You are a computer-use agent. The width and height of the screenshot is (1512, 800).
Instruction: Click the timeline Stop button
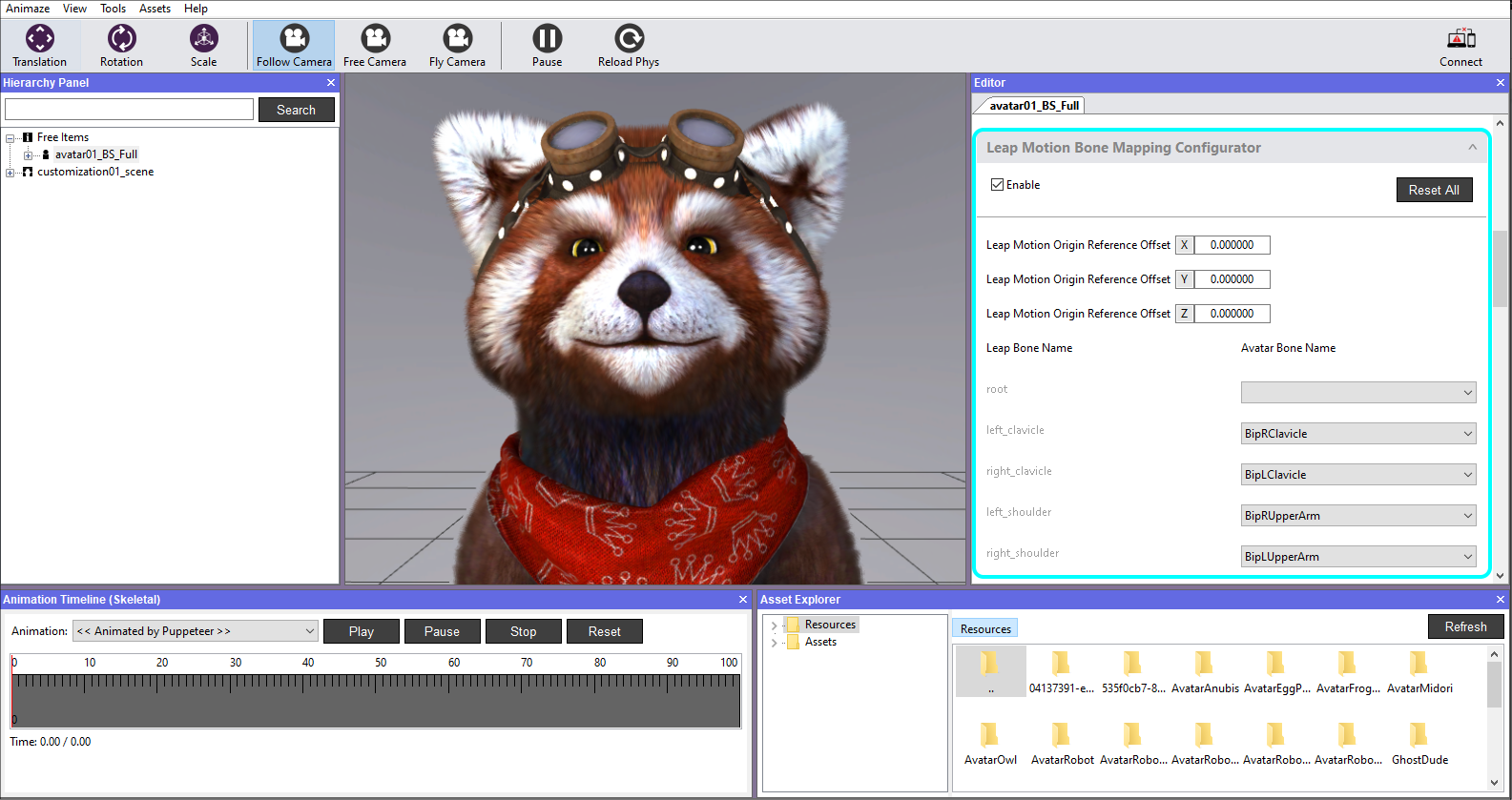point(523,631)
